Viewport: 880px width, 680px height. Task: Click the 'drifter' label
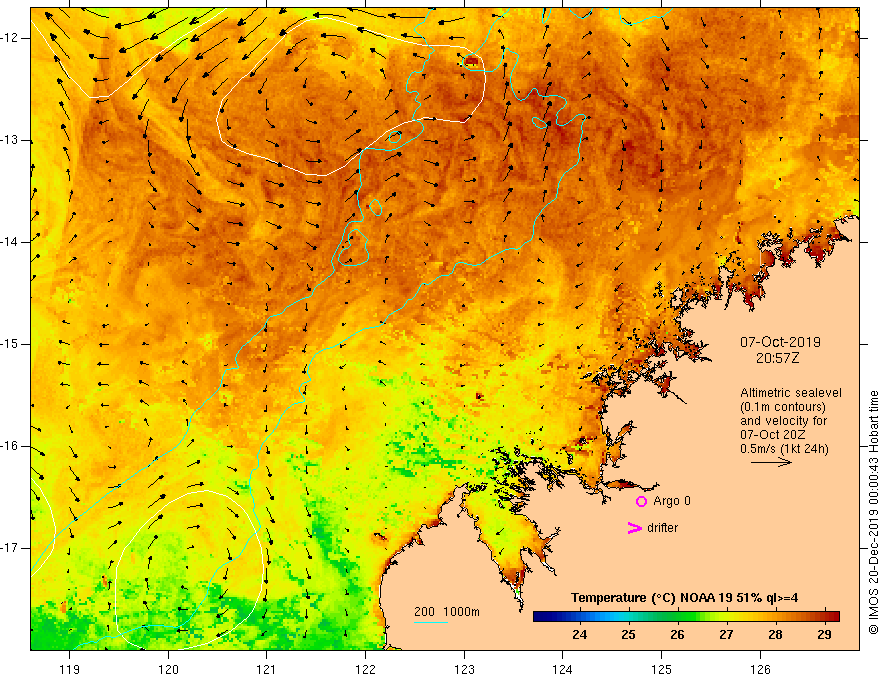tap(662, 528)
